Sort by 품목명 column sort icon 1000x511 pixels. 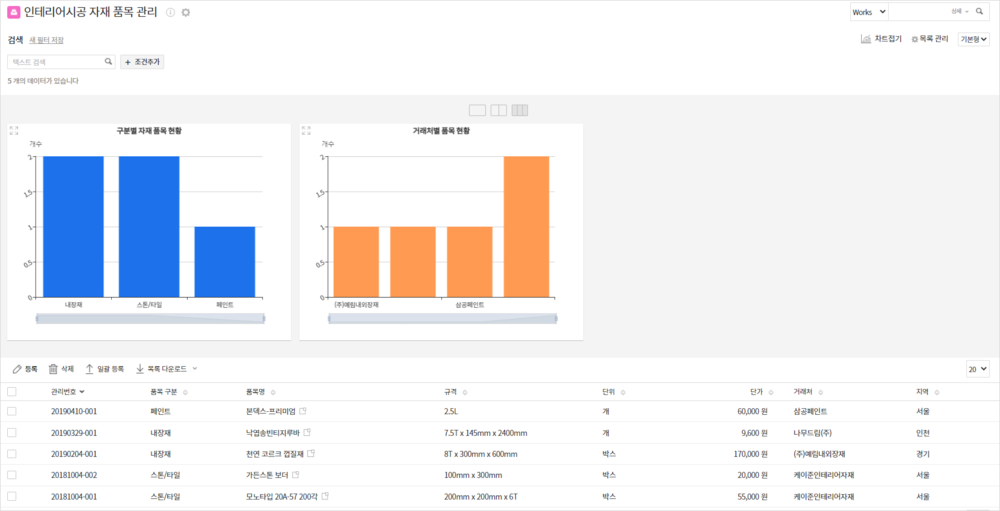coord(272,392)
